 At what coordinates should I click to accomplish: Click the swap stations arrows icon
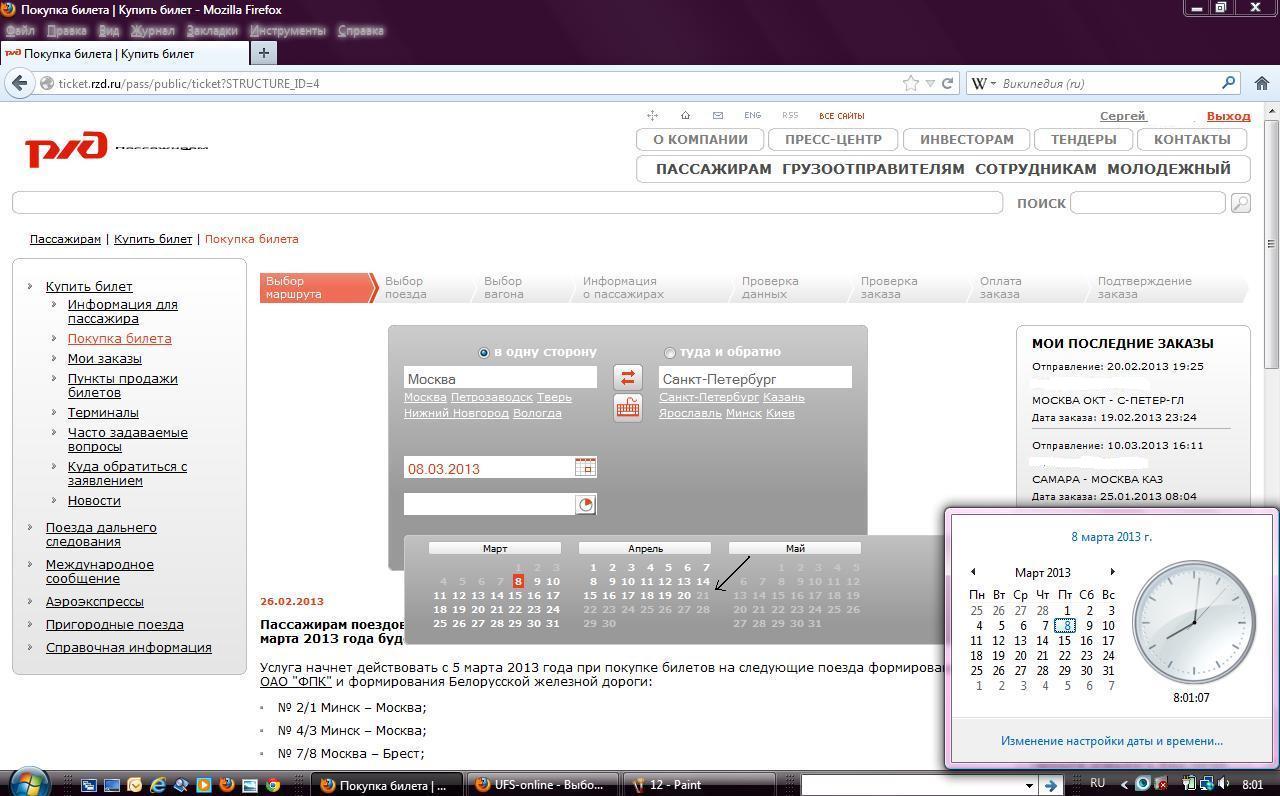click(x=627, y=377)
